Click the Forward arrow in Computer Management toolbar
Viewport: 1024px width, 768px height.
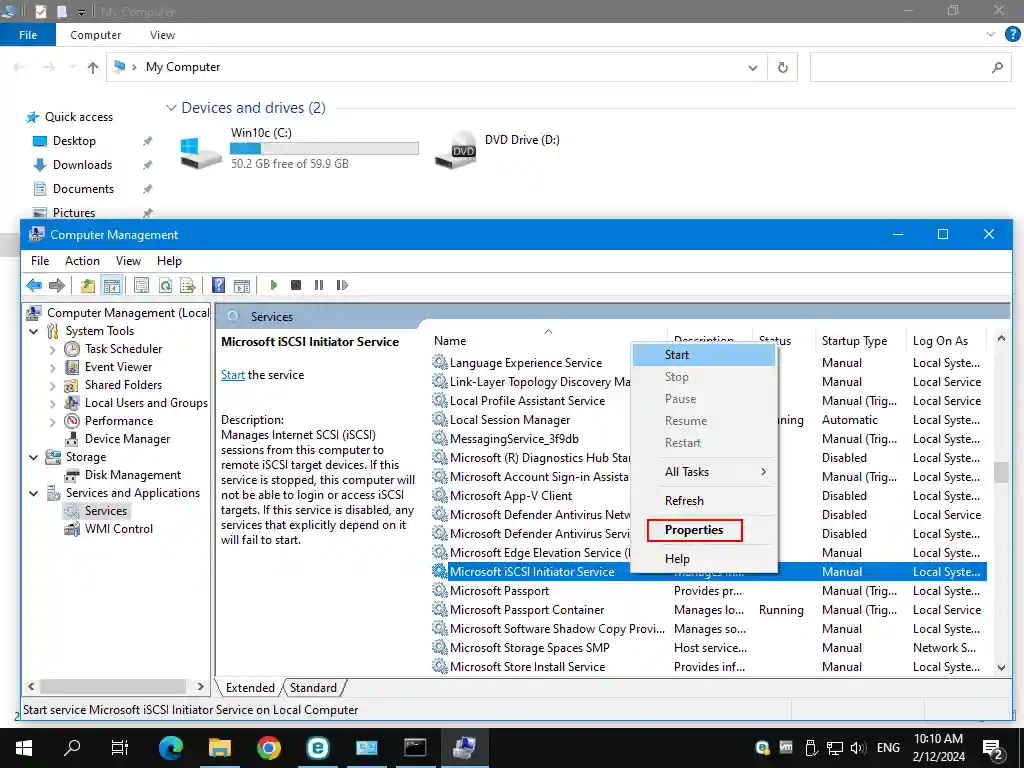(x=57, y=285)
